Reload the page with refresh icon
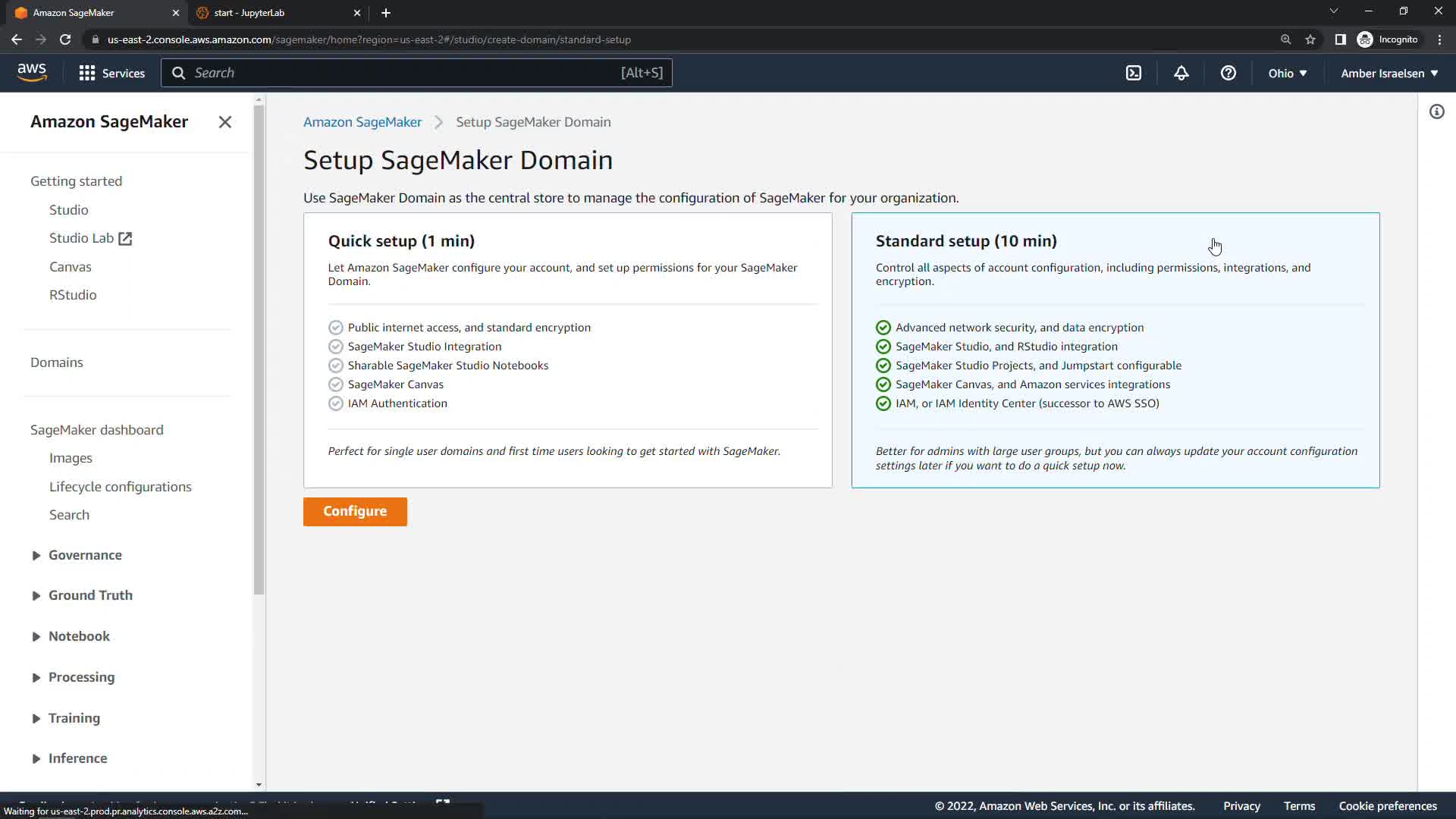Image resolution: width=1456 pixels, height=819 pixels. click(65, 39)
